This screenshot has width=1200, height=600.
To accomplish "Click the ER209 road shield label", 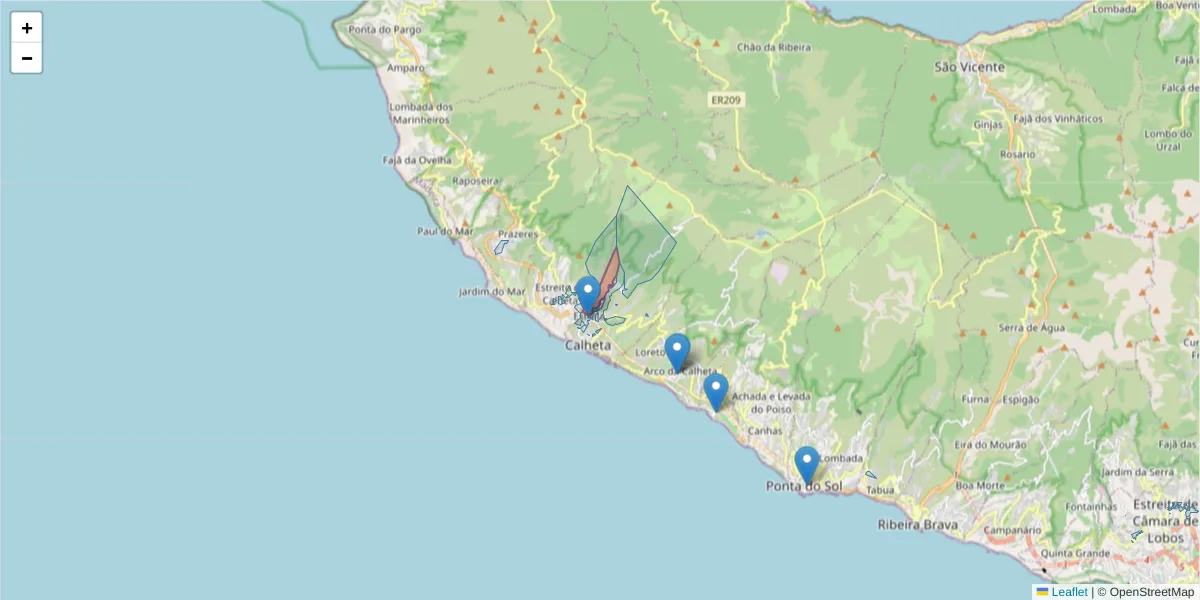I will pyautogui.click(x=726, y=100).
